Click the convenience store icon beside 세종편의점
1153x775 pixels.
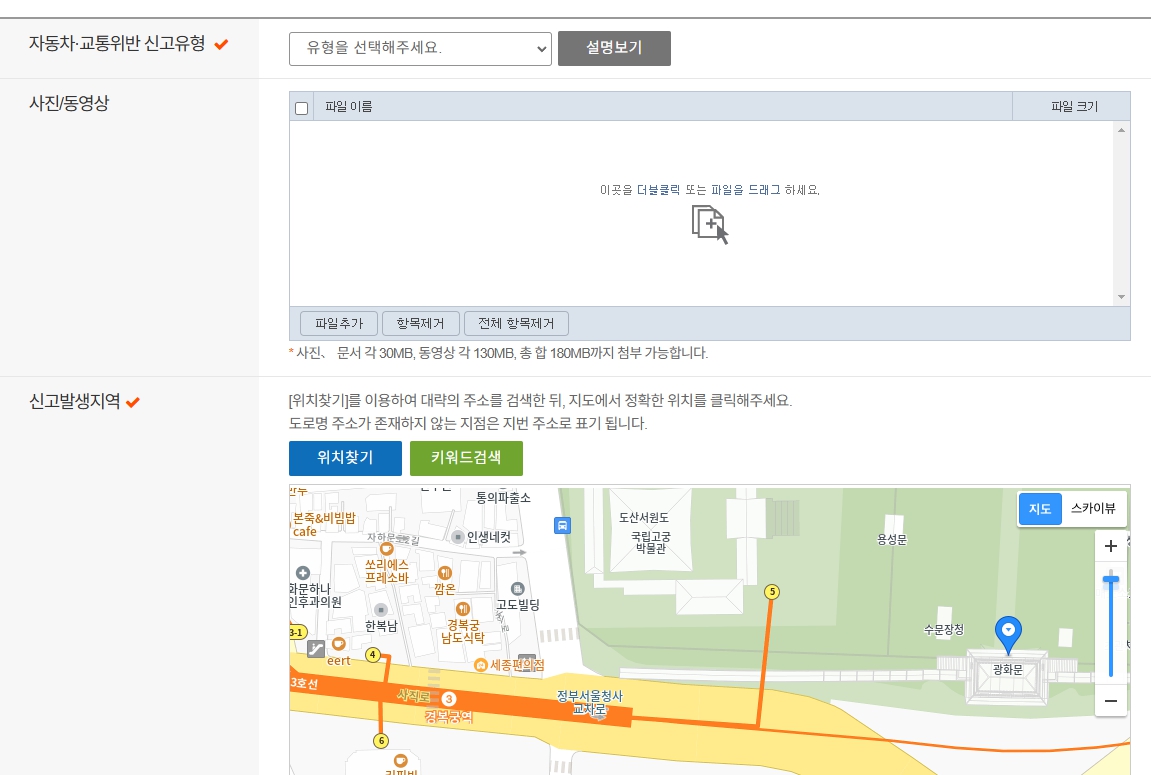[x=480, y=665]
